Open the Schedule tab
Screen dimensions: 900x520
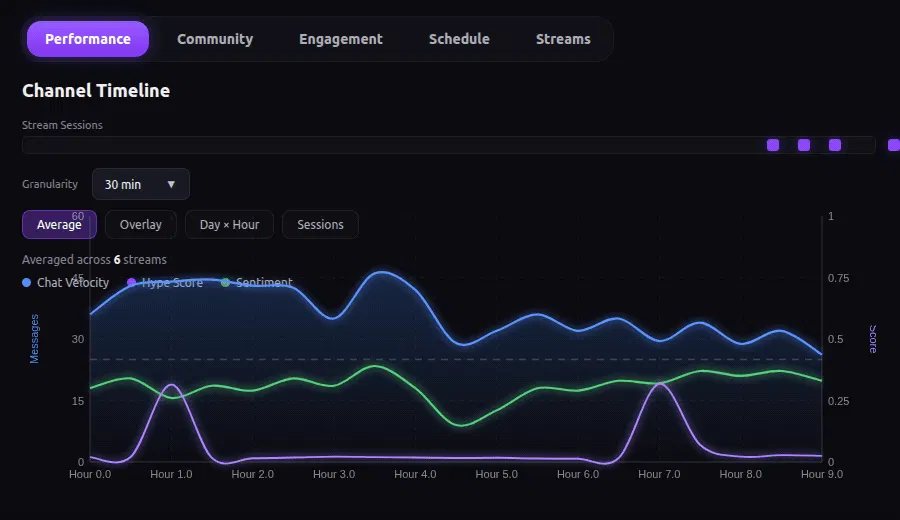(x=459, y=39)
